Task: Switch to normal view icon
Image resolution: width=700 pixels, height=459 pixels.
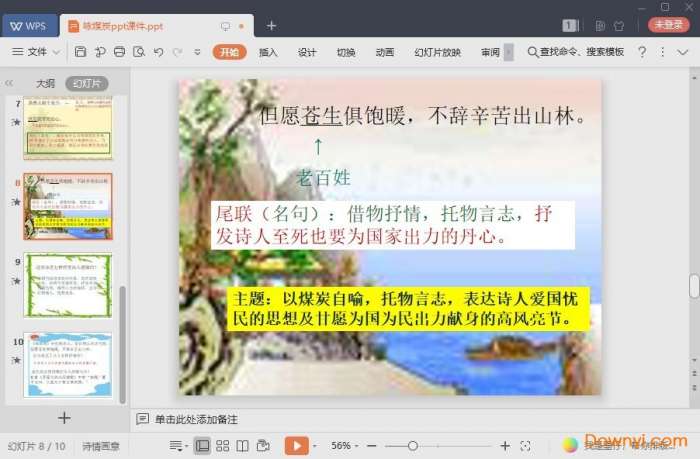Action: [x=202, y=446]
